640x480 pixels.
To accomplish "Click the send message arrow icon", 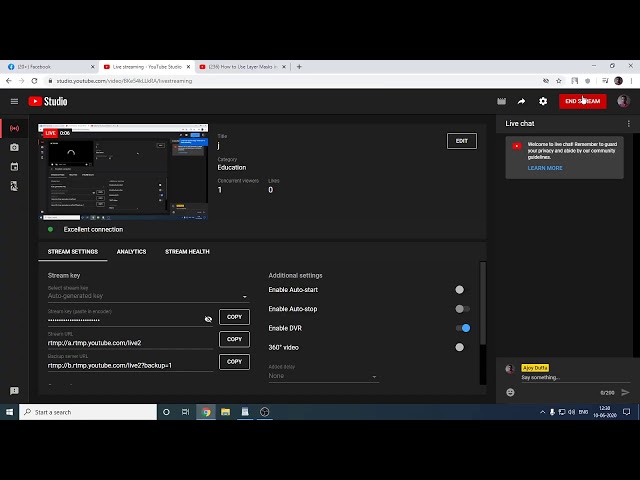I will [625, 392].
